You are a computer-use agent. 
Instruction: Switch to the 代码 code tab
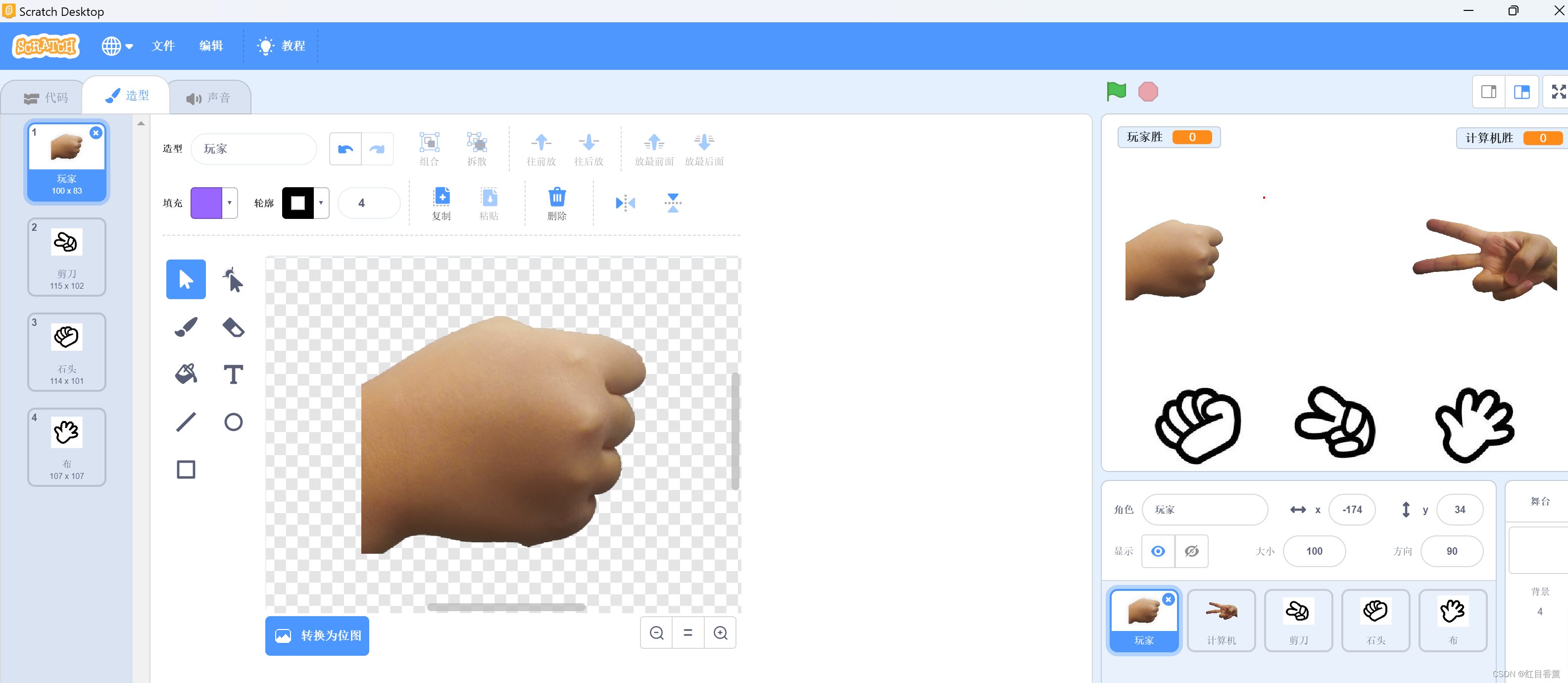(x=46, y=98)
